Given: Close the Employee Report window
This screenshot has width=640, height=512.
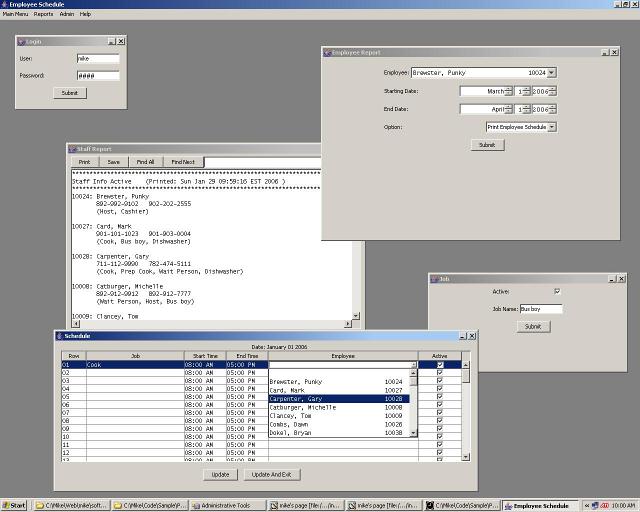Looking at the screenshot, I should click(614, 52).
